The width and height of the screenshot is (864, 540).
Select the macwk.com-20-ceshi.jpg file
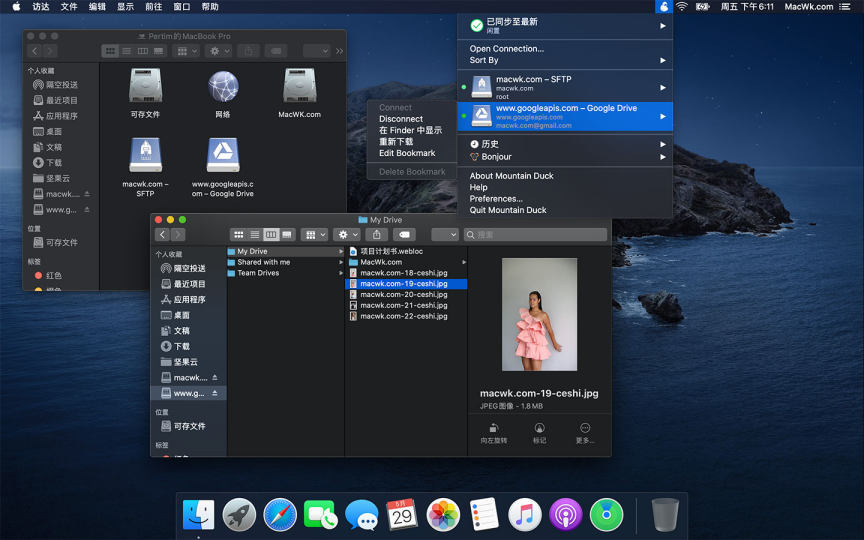tap(403, 294)
